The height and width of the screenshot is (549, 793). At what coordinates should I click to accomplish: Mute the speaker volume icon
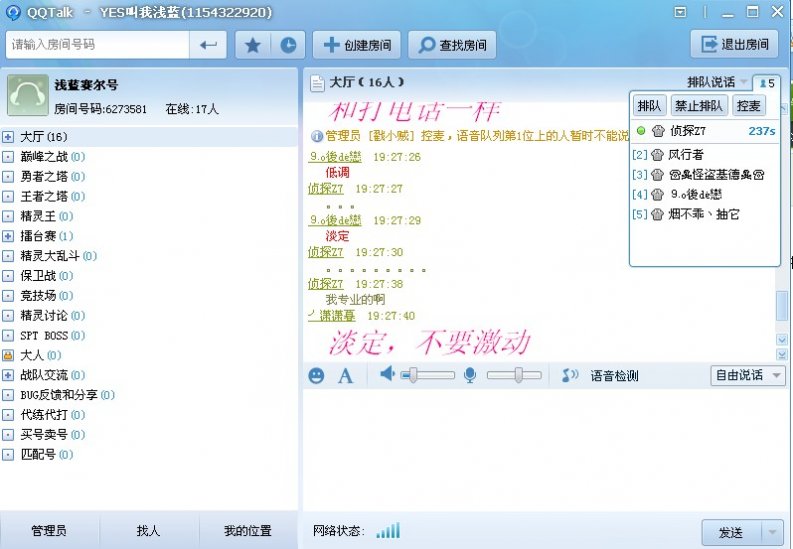[387, 375]
